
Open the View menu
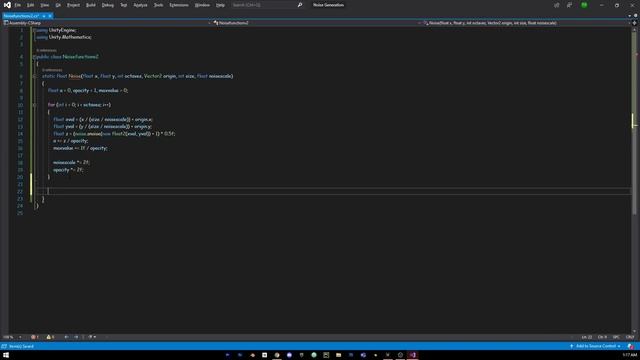pos(44,5)
